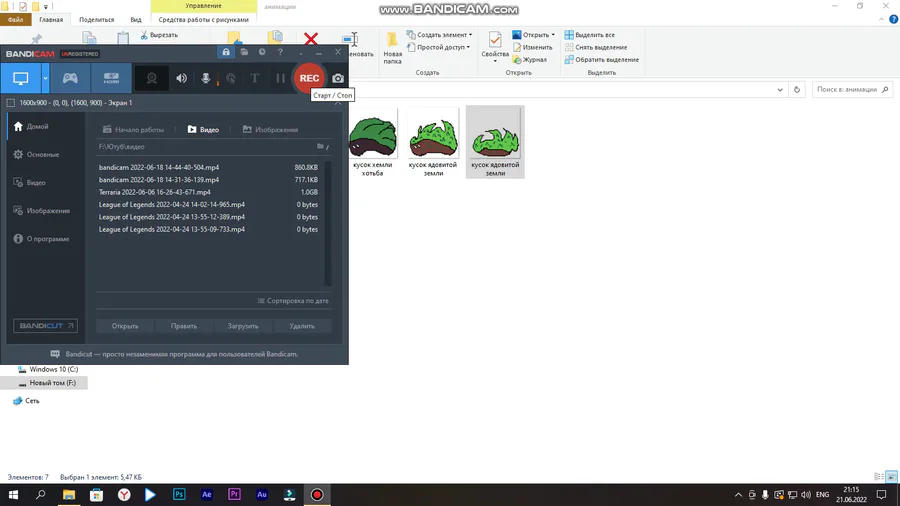900x506 pixels.
Task: Switch to Поделиться ribbon tab
Action: tap(96, 20)
